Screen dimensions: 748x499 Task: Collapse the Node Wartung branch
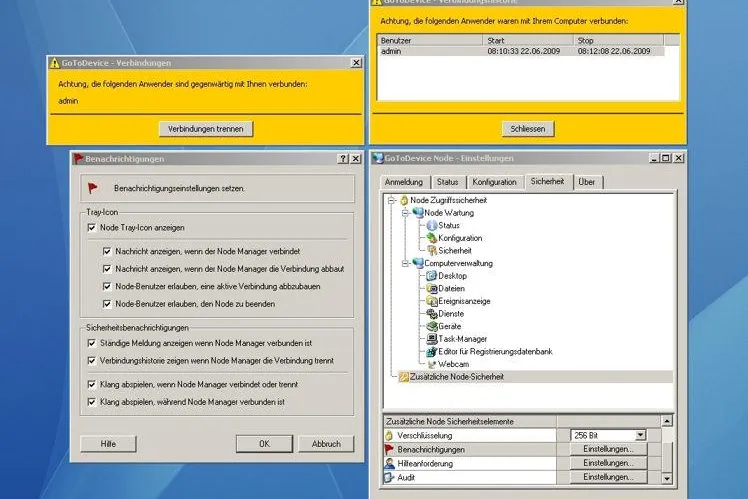pos(405,213)
